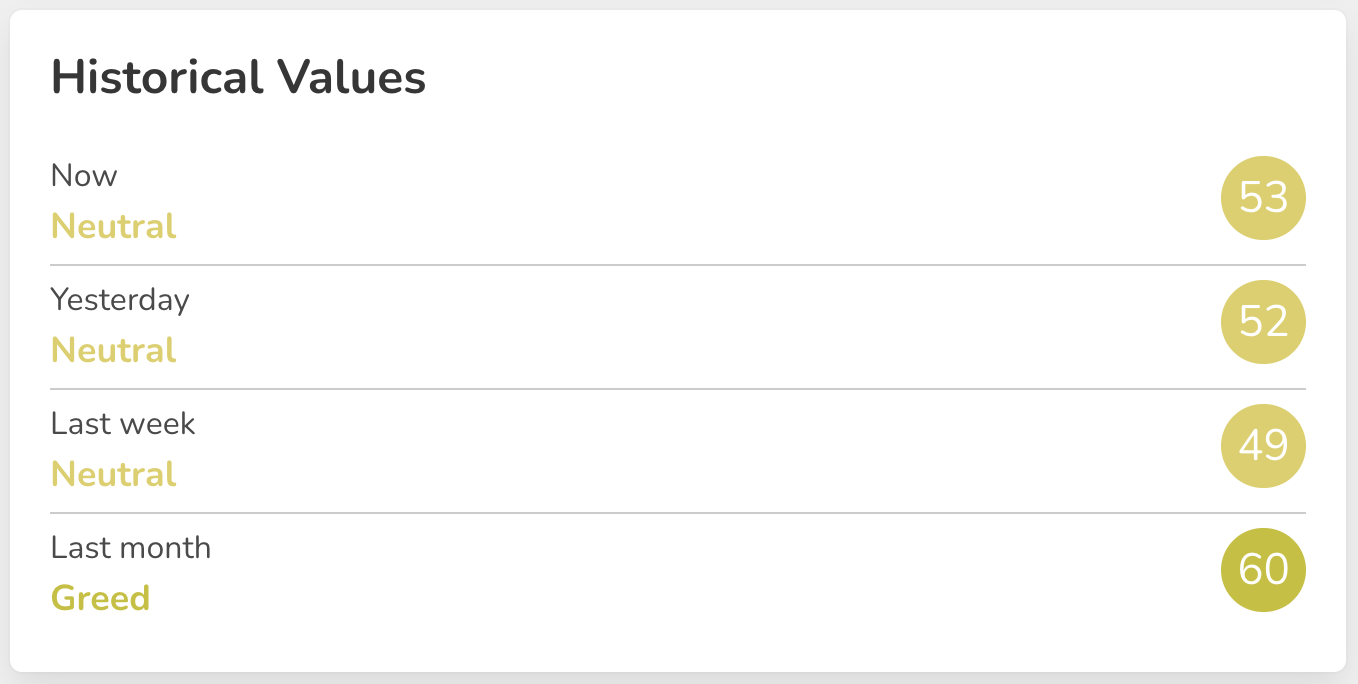Click the Now row label

point(84,176)
